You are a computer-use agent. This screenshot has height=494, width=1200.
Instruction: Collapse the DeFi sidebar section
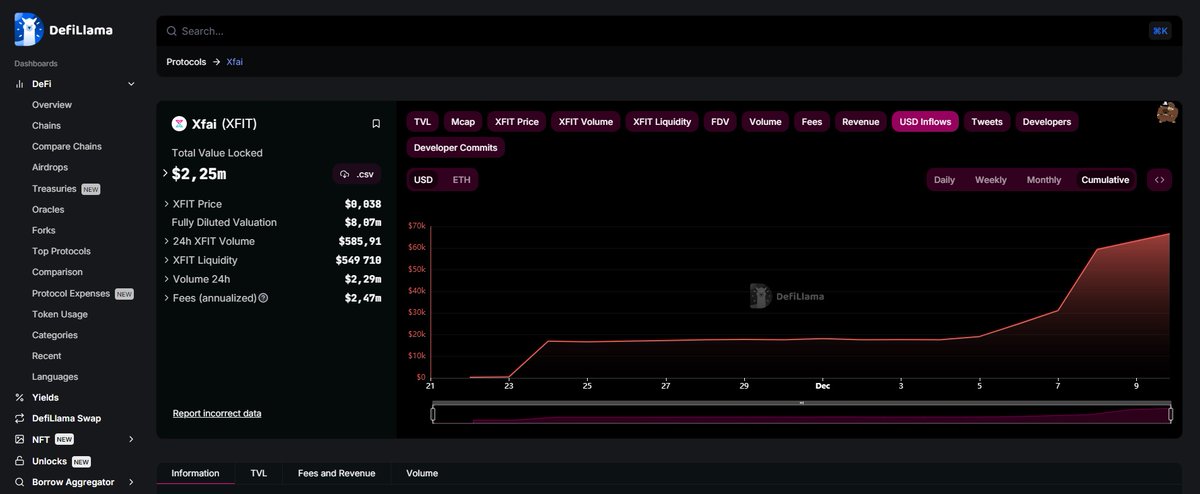click(131, 84)
